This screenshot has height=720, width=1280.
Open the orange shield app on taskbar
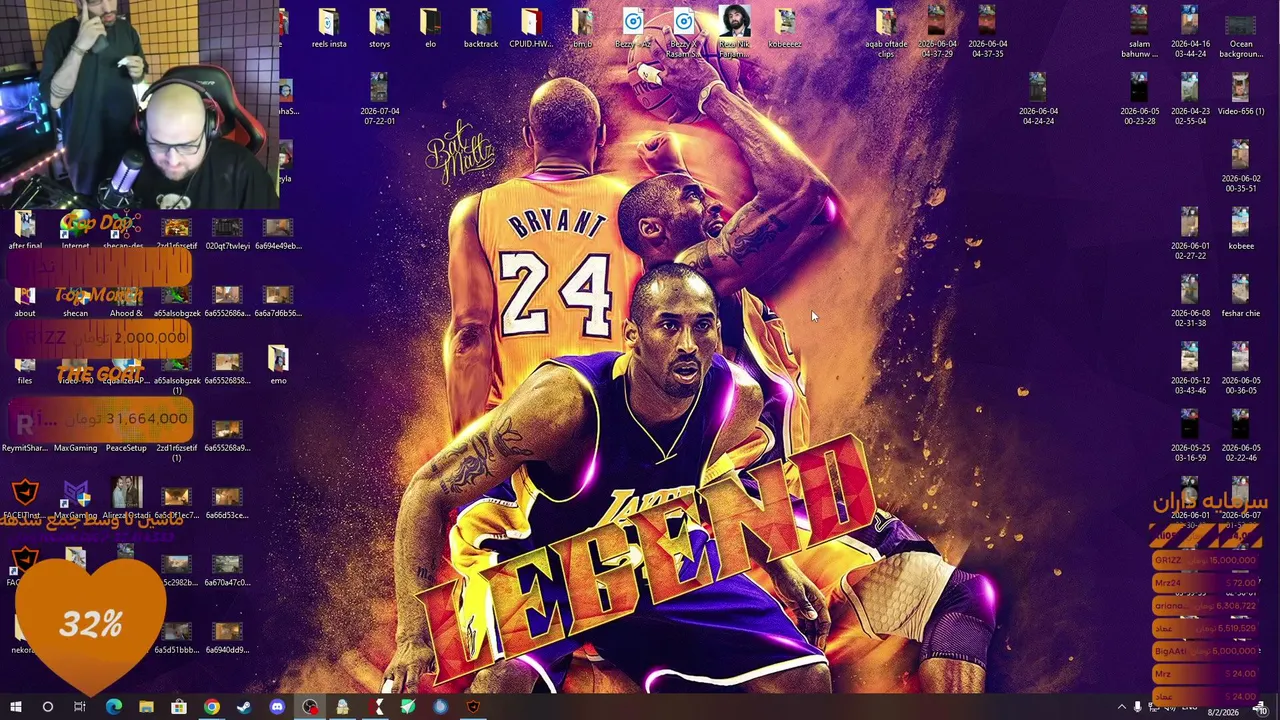(x=473, y=707)
